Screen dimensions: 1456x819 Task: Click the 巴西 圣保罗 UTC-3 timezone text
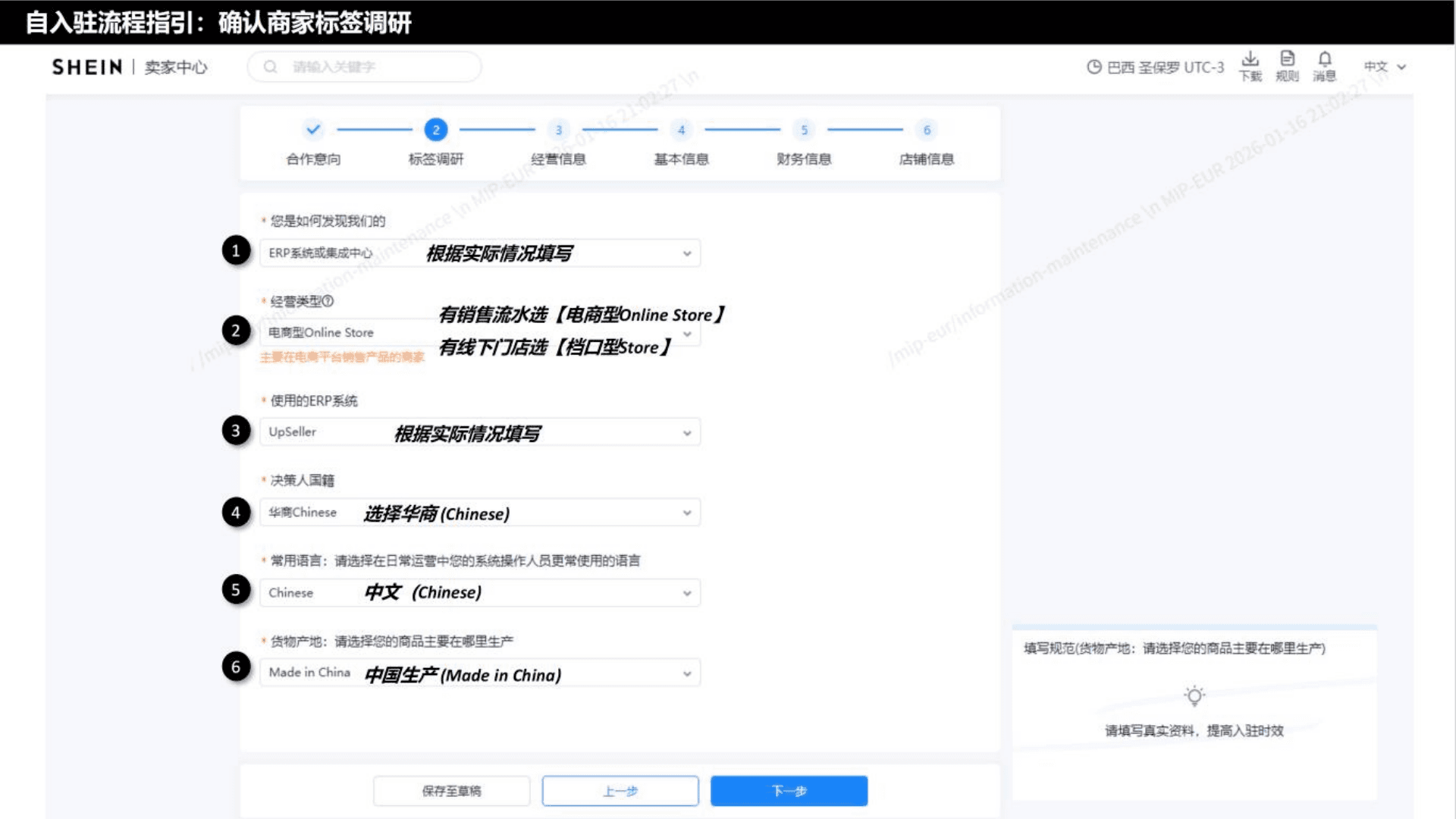tap(1166, 67)
